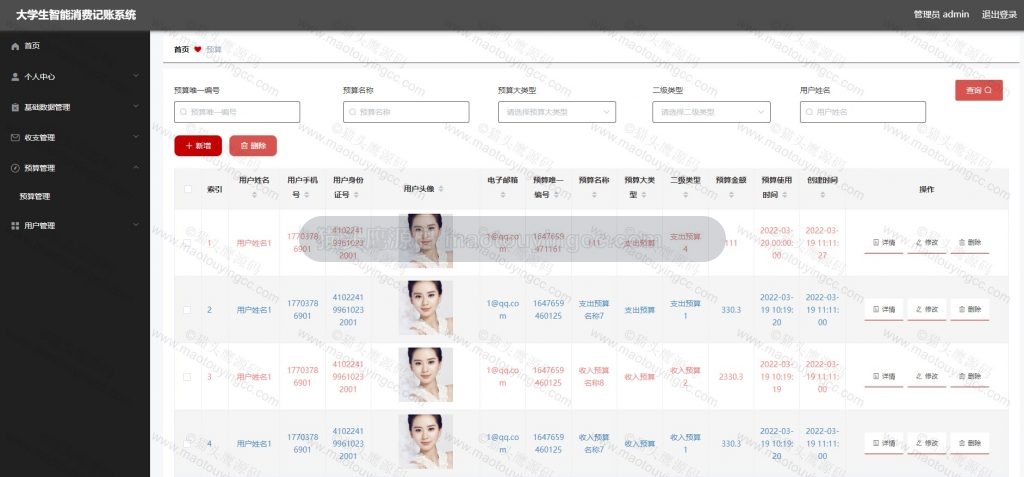Sort by 创建时间 column arrows
Image resolution: width=1024 pixels, height=477 pixels.
click(x=822, y=195)
